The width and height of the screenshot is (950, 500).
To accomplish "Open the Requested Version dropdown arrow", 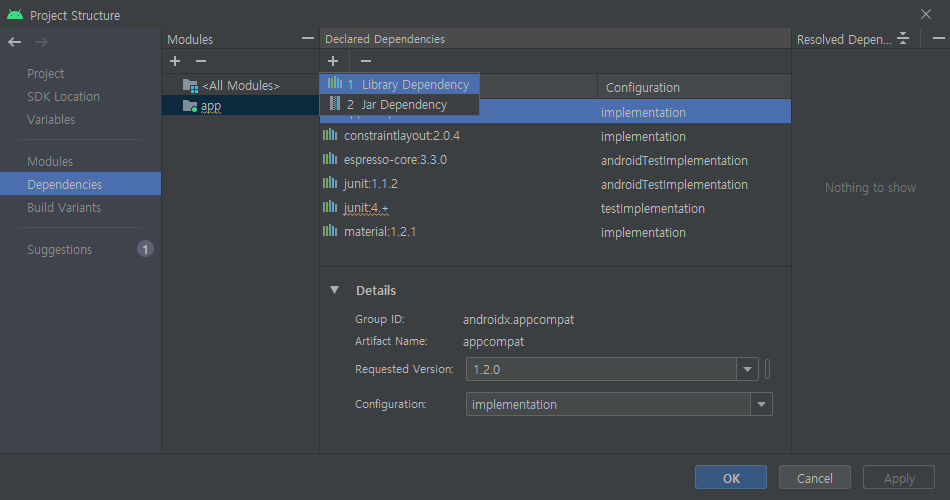I will (x=747, y=369).
